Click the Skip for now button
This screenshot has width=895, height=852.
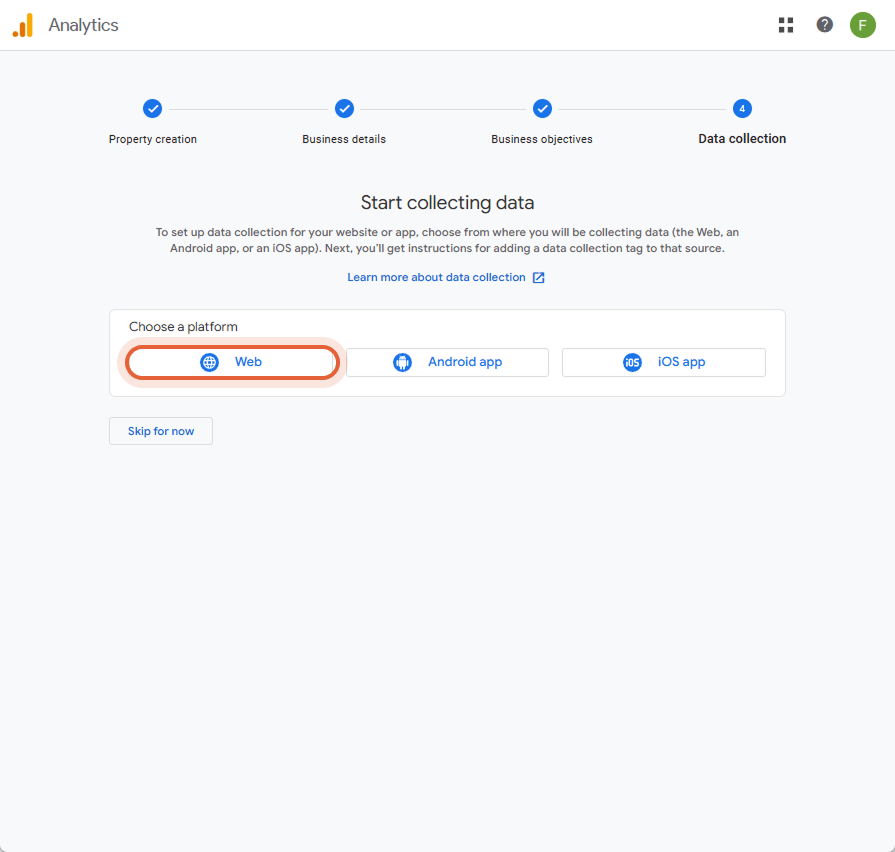[161, 431]
